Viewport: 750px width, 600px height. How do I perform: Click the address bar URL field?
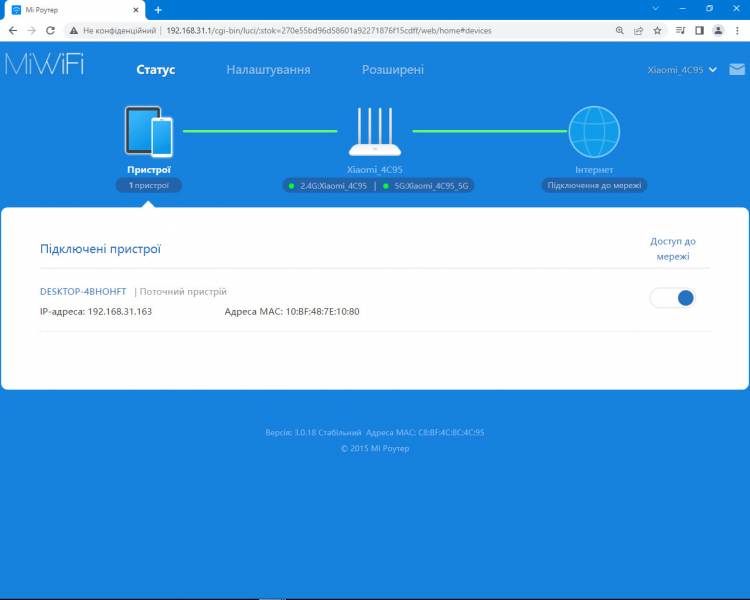[329, 31]
